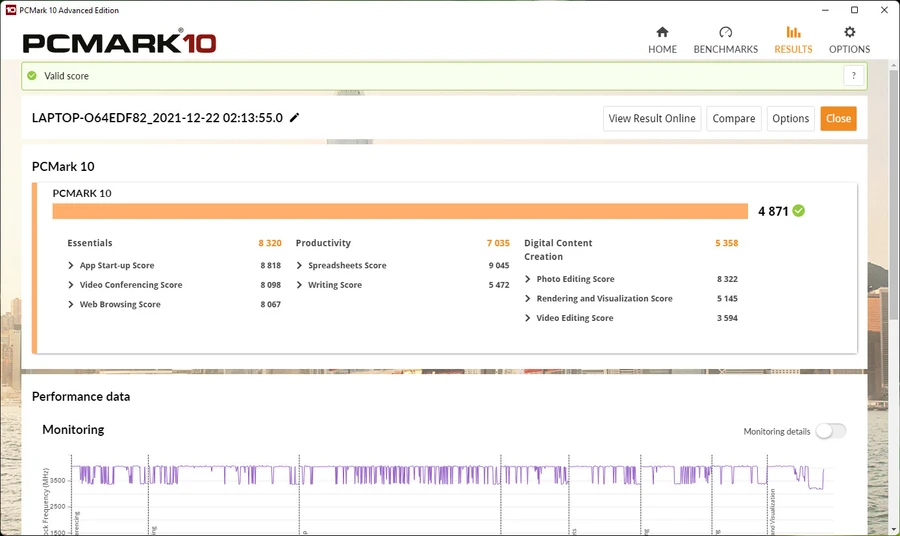Click the Writing Score value 5 472
Image resolution: width=900 pixels, height=536 pixels.
[499, 285]
